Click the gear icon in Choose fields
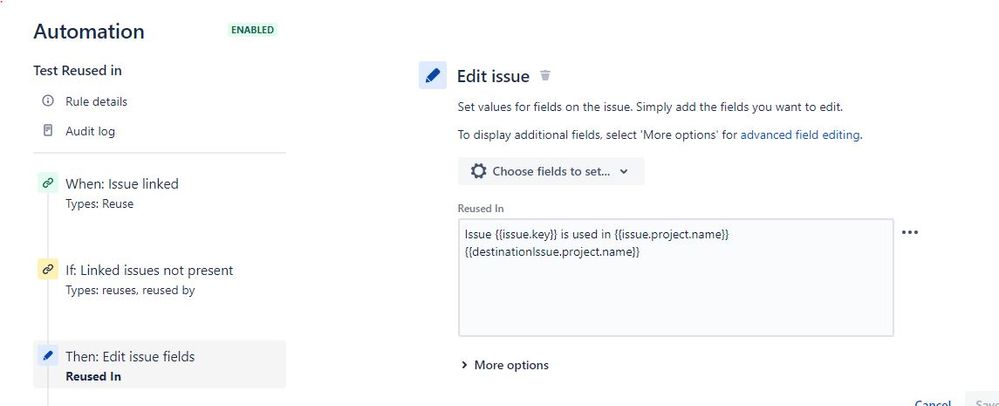This screenshot has width=999, height=406. (x=478, y=171)
